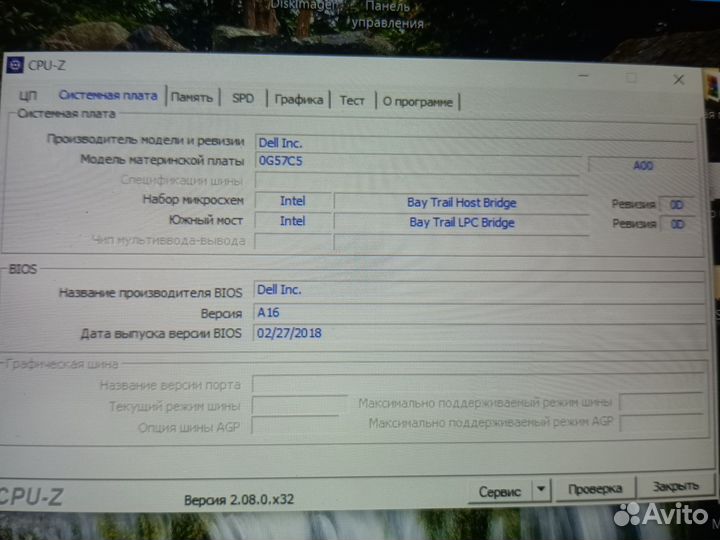Click the Сервис button
The height and width of the screenshot is (540, 720).
[500, 491]
